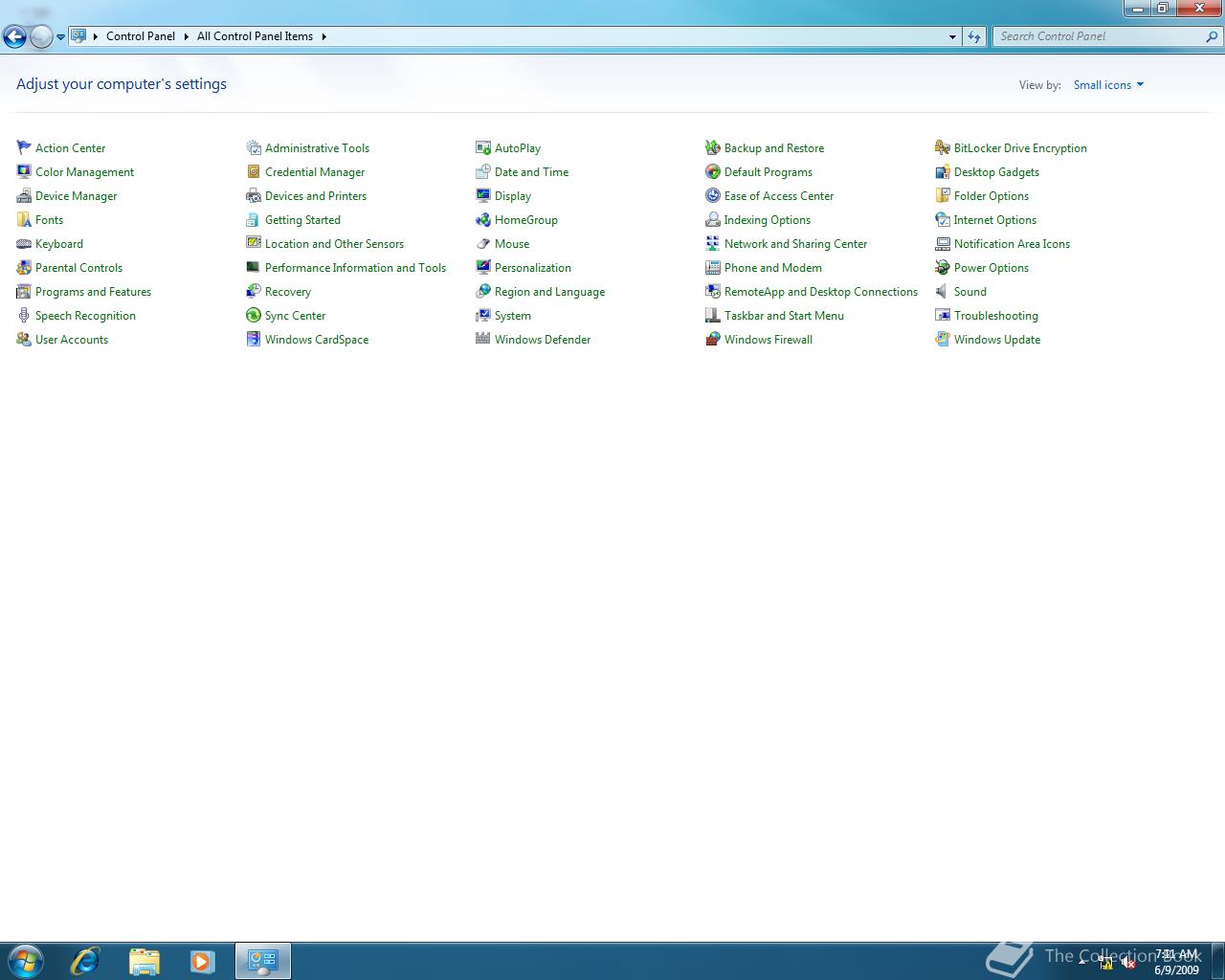The width and height of the screenshot is (1225, 980).
Task: Click the Power Options icon
Action: pos(943,267)
